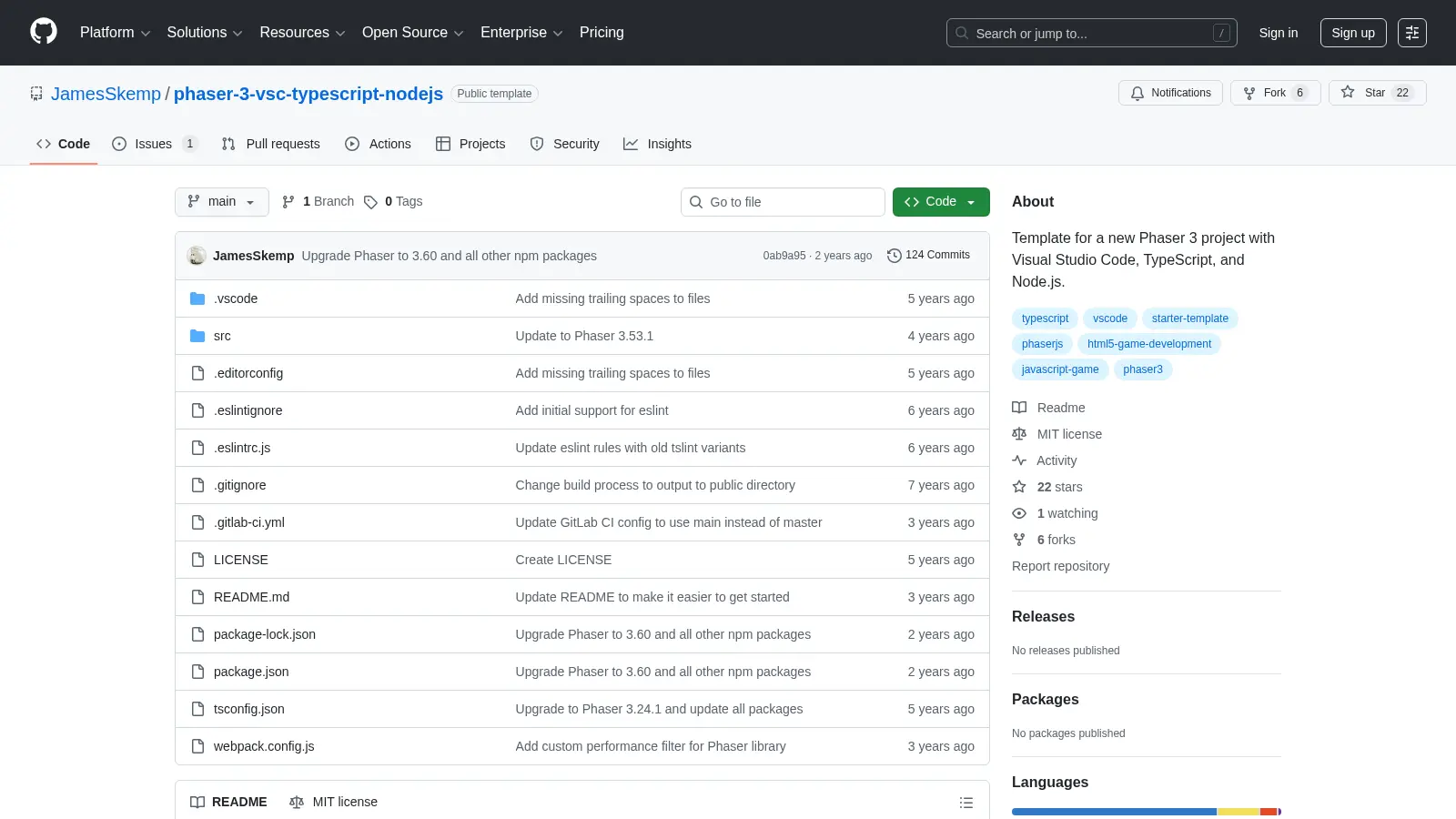Image resolution: width=1456 pixels, height=819 pixels.
Task: Click the repository template icon beside JamesSkemp
Action: (x=36, y=94)
